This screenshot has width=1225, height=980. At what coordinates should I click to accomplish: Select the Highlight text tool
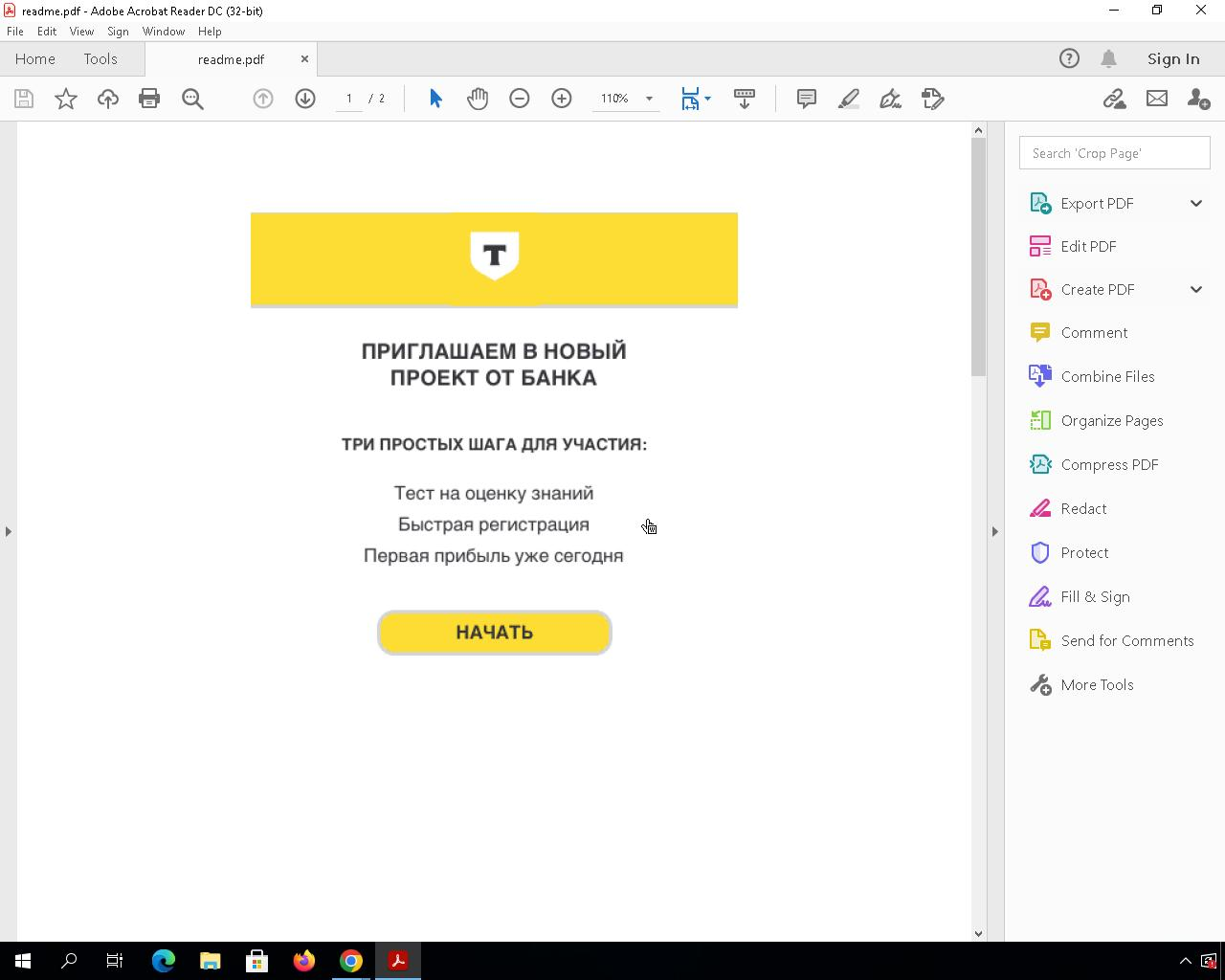849,99
